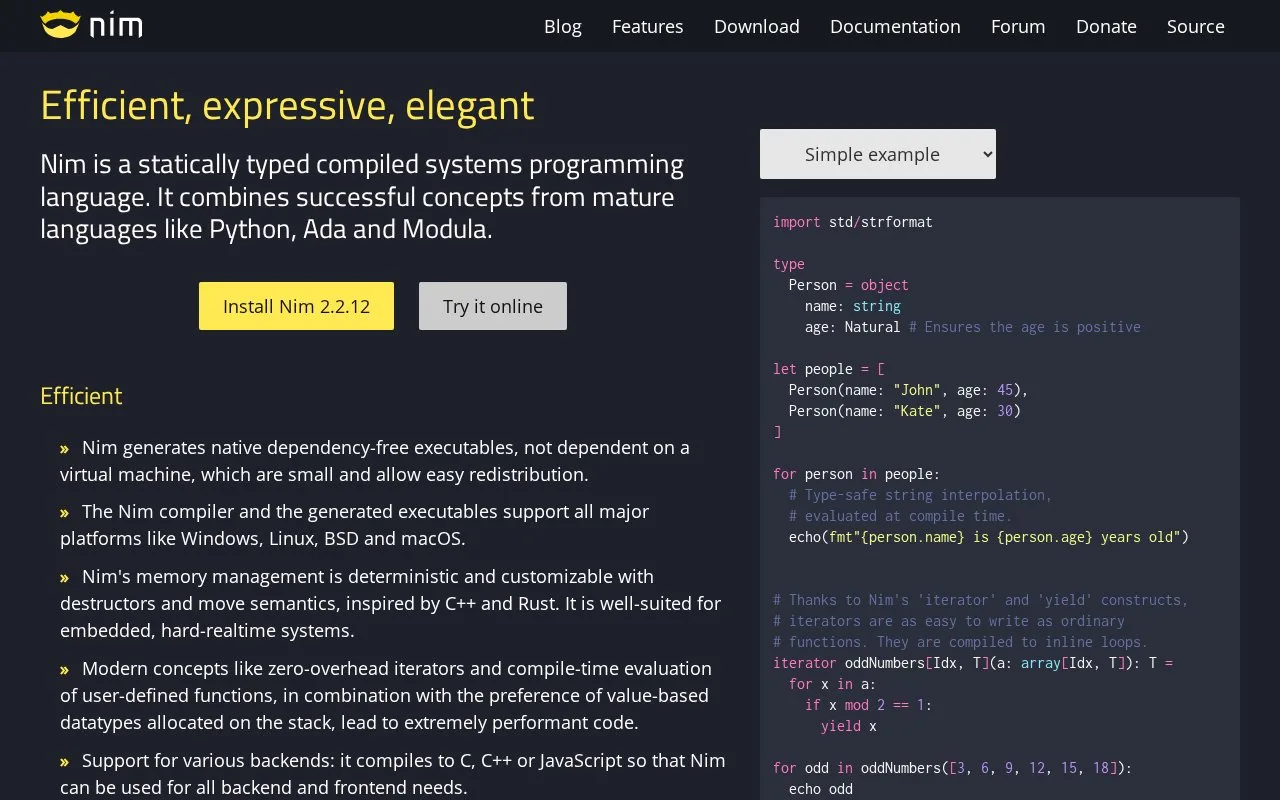This screenshot has height=800, width=1280.
Task: Click the 'import std/strformat' code line
Action: 853,222
